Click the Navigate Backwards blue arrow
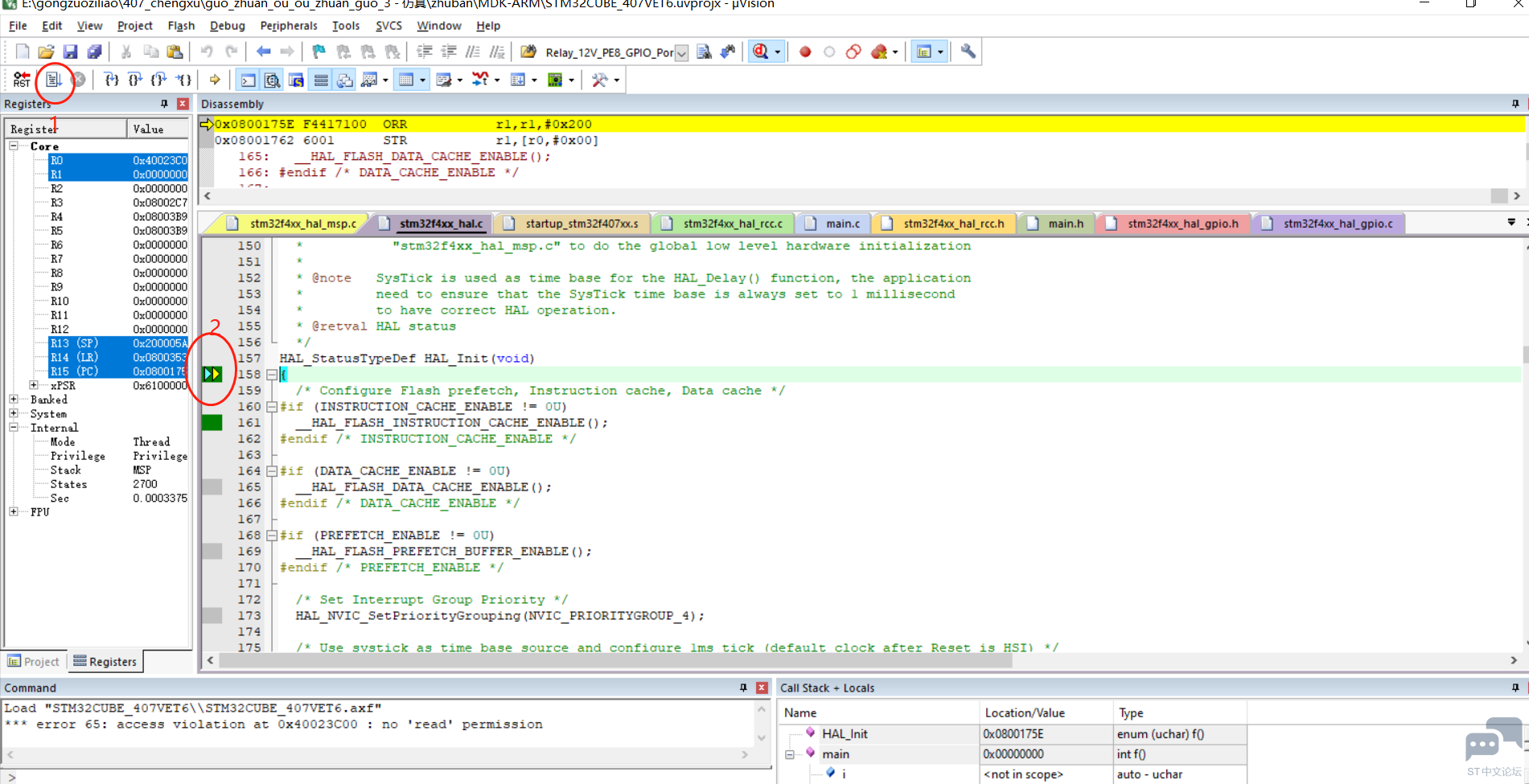 [263, 51]
